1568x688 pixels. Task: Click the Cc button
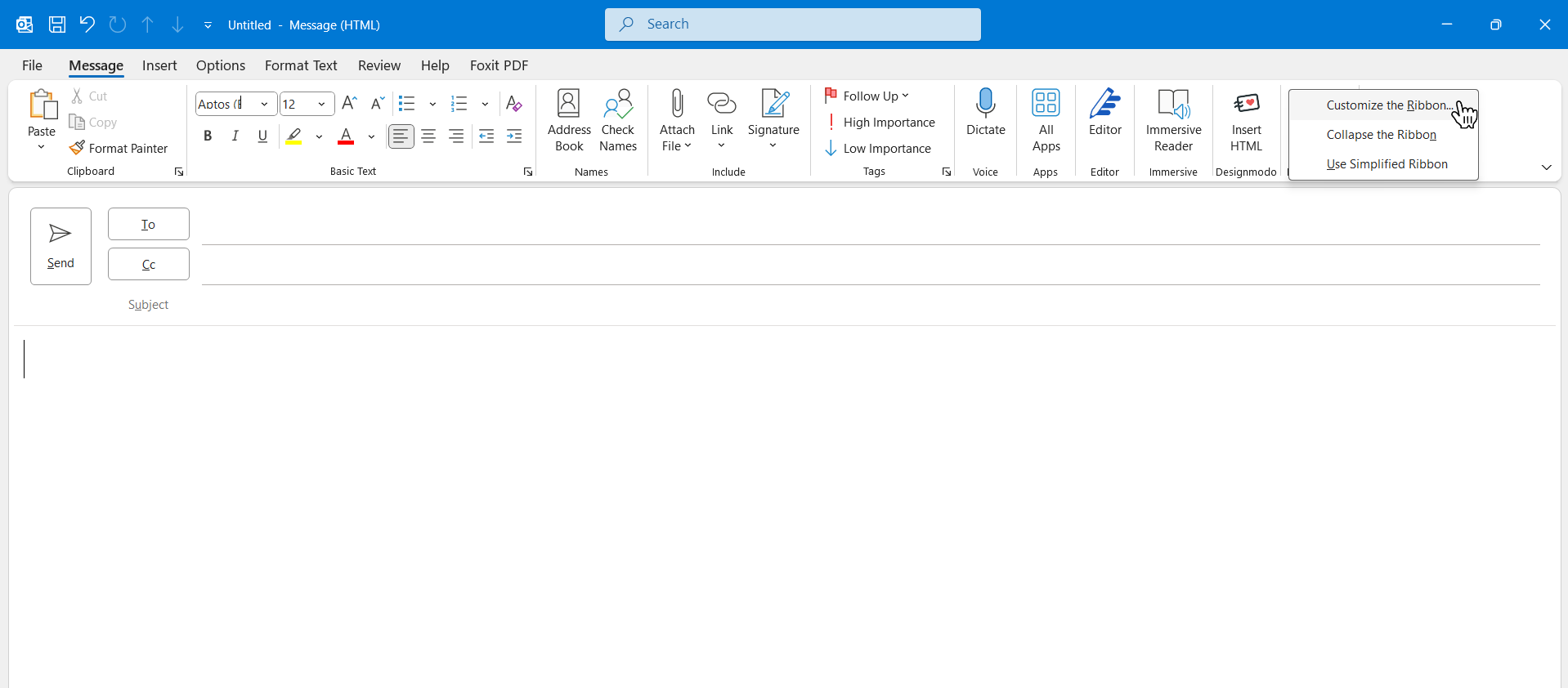pos(149,265)
